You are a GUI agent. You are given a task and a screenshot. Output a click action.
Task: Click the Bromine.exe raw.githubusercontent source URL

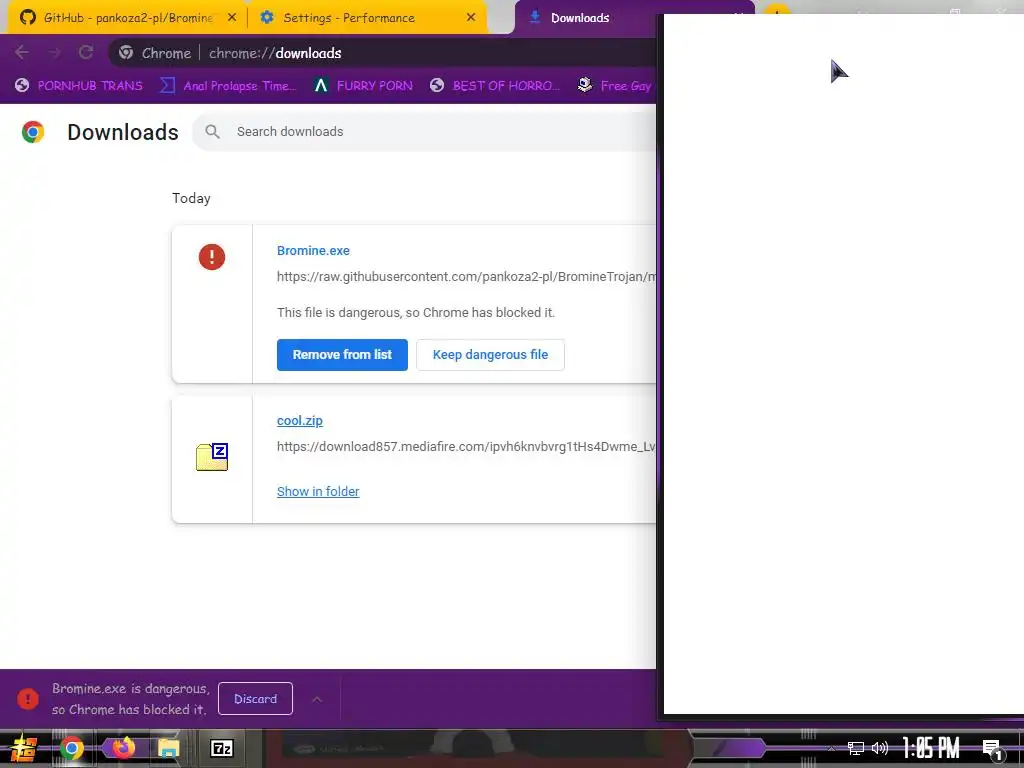point(466,277)
